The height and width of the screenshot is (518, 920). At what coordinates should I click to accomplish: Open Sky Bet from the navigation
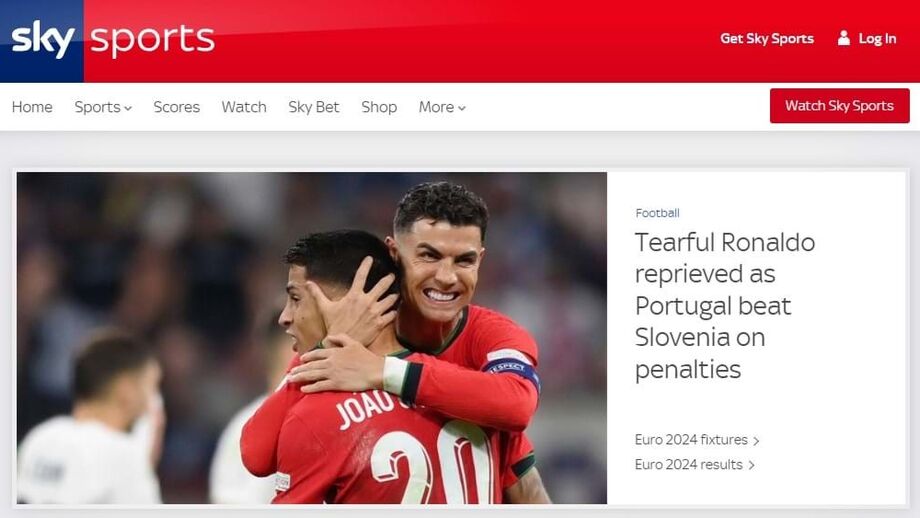click(314, 107)
